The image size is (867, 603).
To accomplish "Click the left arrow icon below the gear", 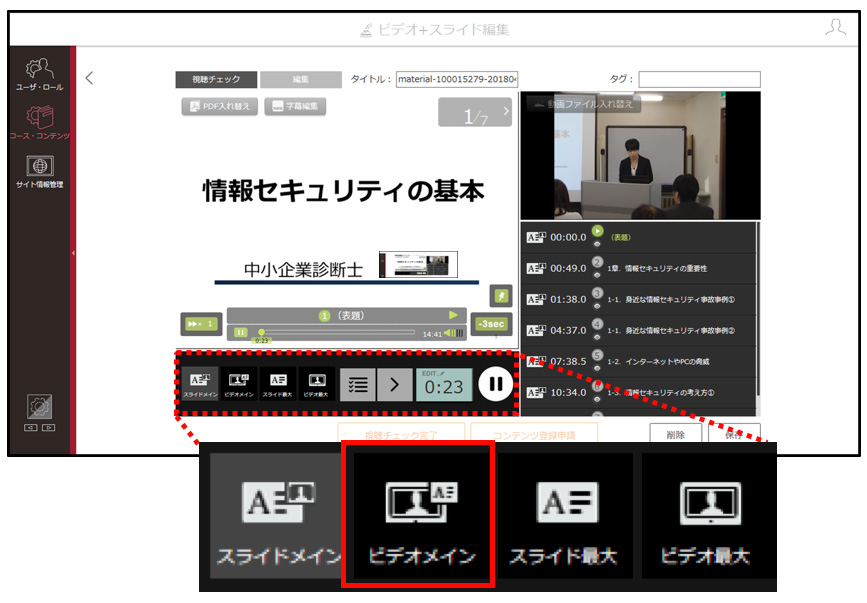I will tap(31, 427).
